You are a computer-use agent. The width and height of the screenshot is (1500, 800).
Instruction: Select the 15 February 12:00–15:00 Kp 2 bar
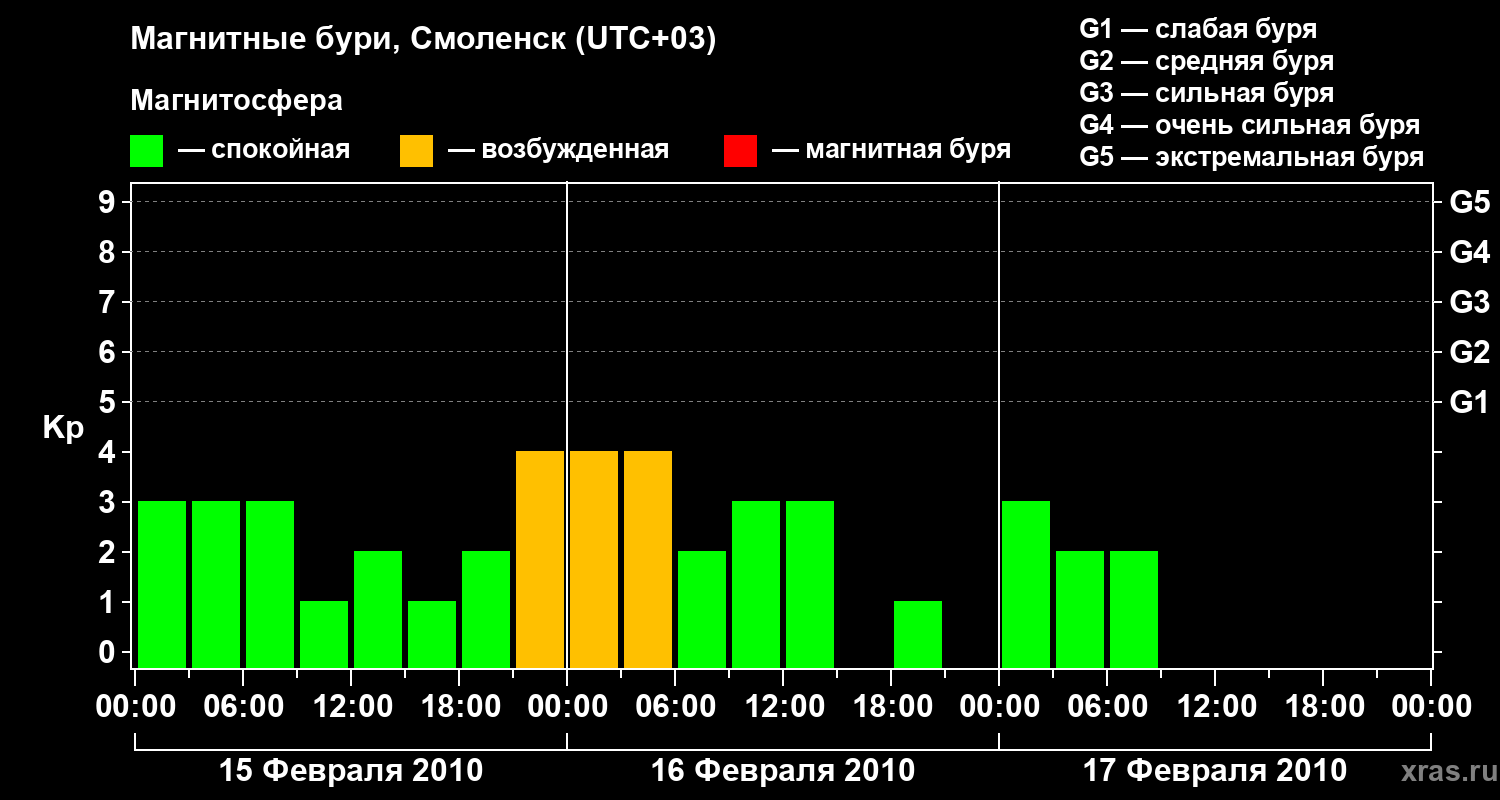click(x=378, y=609)
